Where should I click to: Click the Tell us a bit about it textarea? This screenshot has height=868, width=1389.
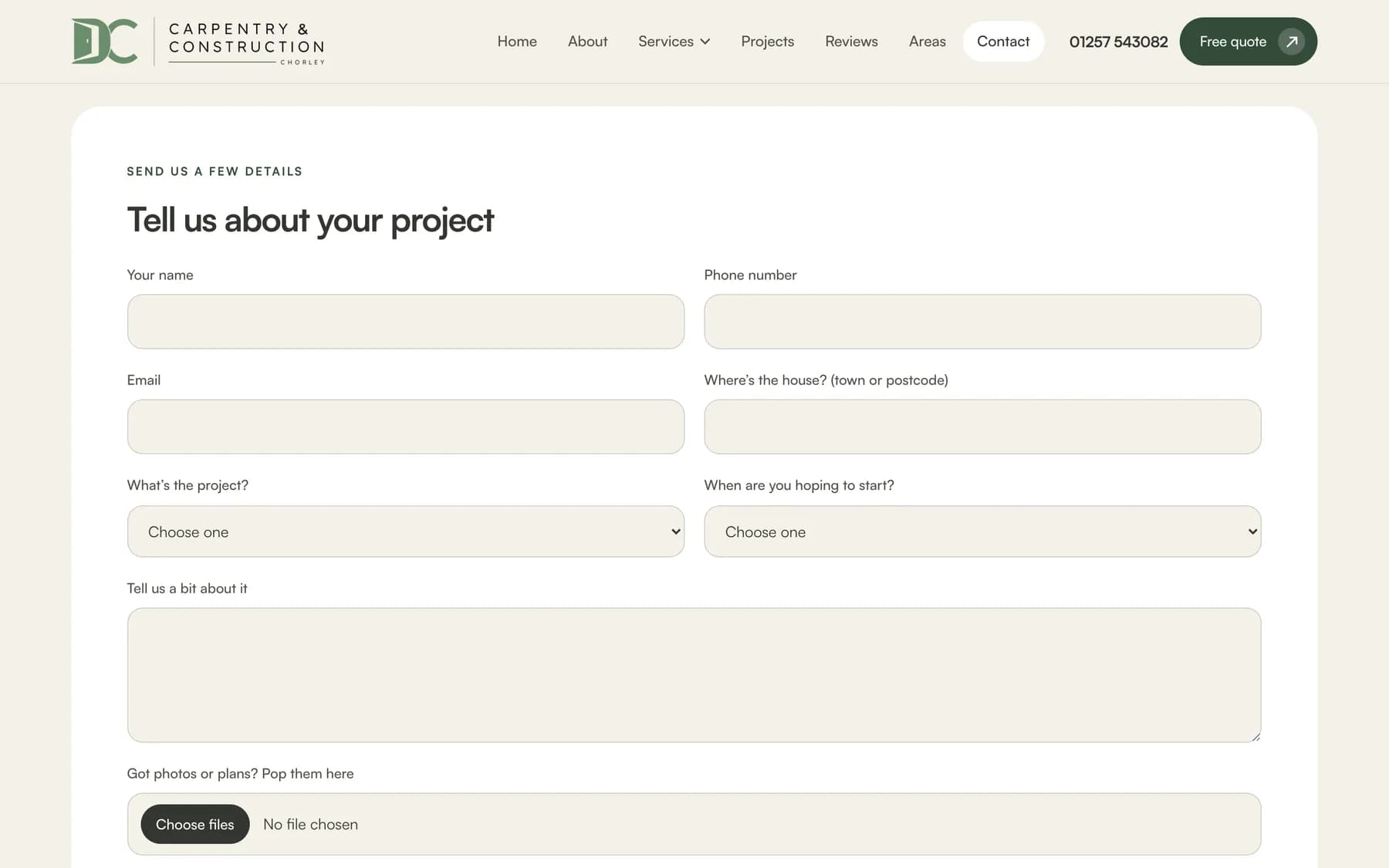pyautogui.click(x=694, y=675)
